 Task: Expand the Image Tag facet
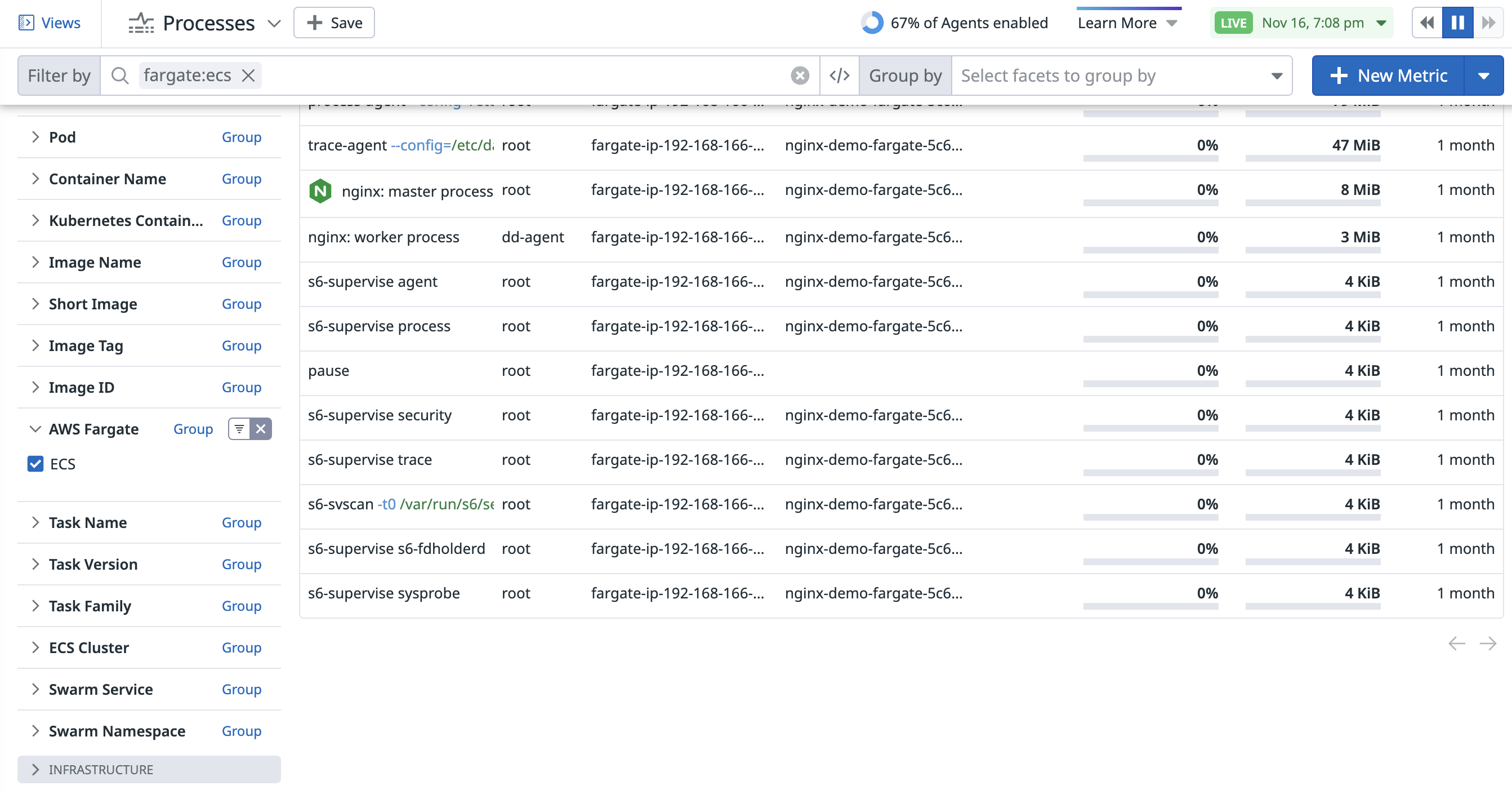pos(35,346)
